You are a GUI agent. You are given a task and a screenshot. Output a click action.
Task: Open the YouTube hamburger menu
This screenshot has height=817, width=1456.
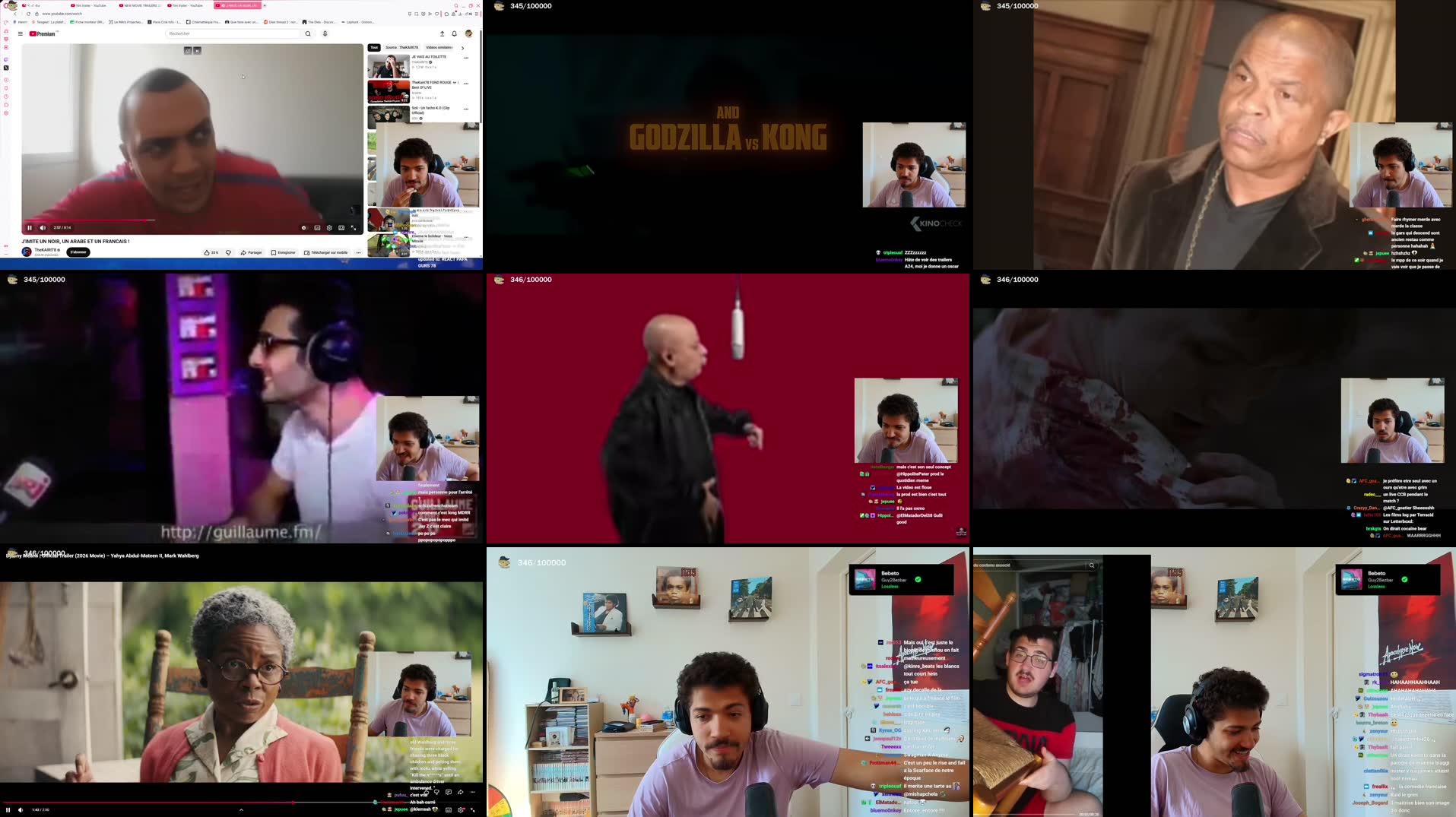point(21,33)
